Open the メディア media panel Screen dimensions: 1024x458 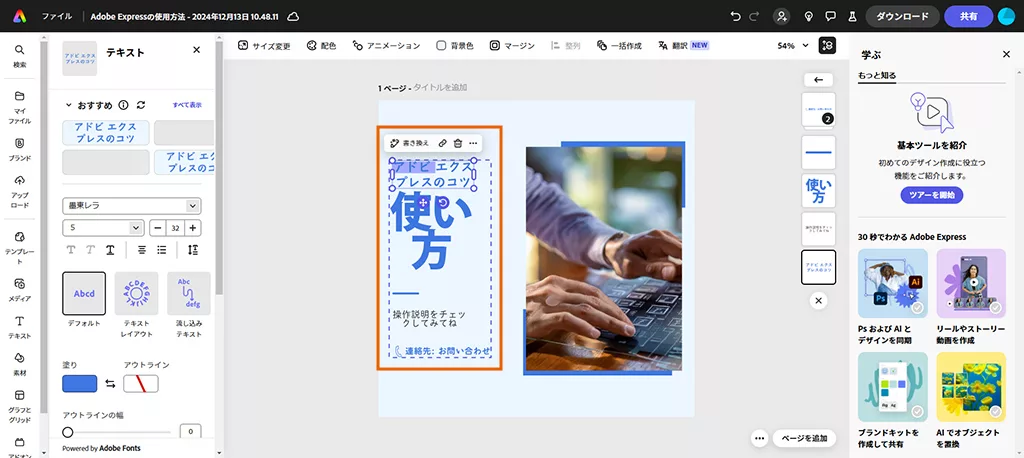[20, 289]
